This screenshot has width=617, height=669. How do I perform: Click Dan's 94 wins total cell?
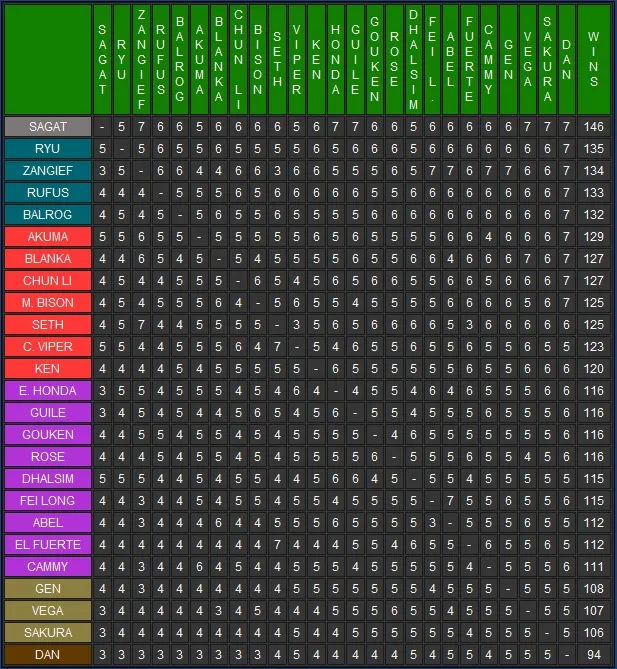(594, 654)
